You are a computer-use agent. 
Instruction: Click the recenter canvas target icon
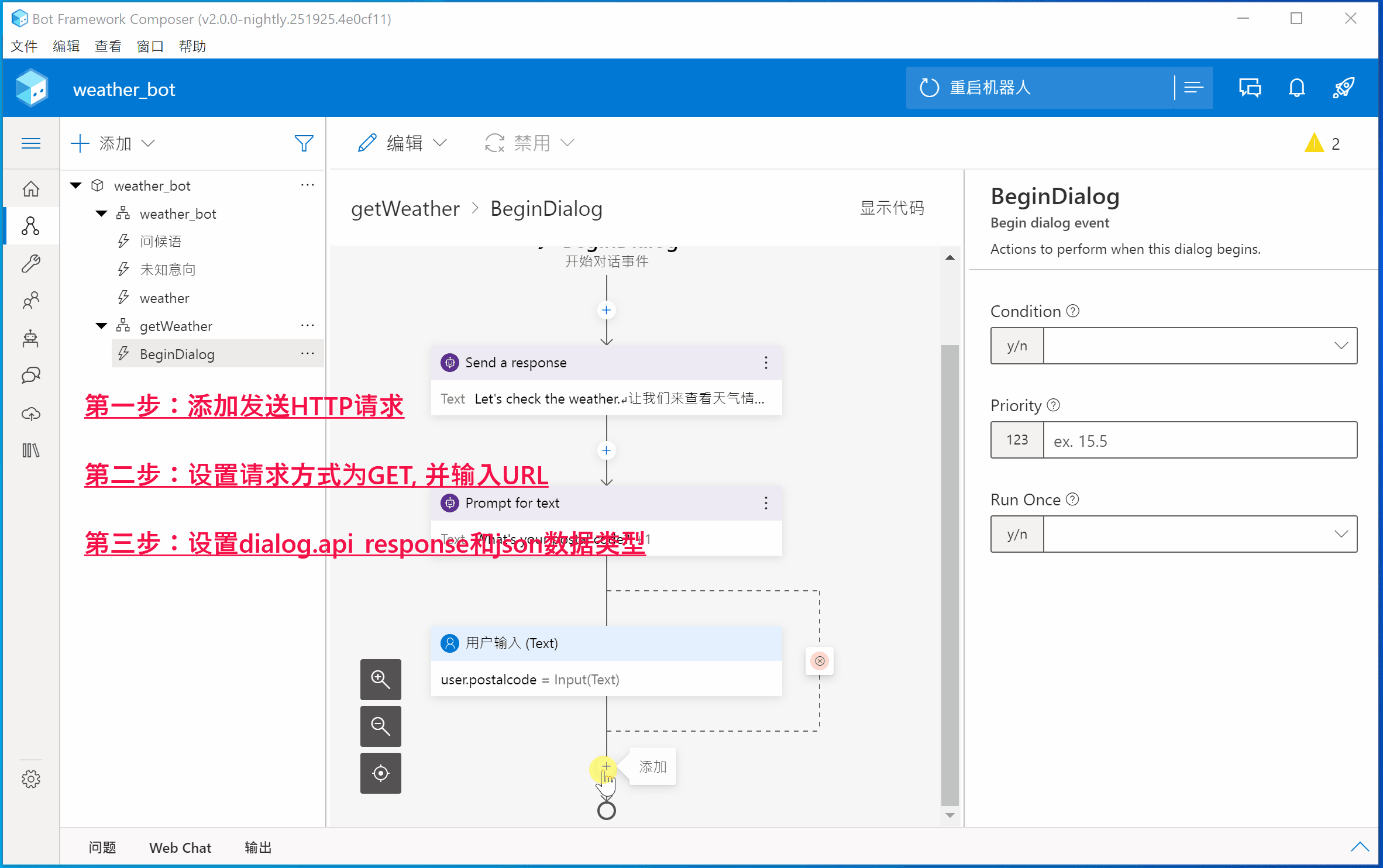click(380, 773)
